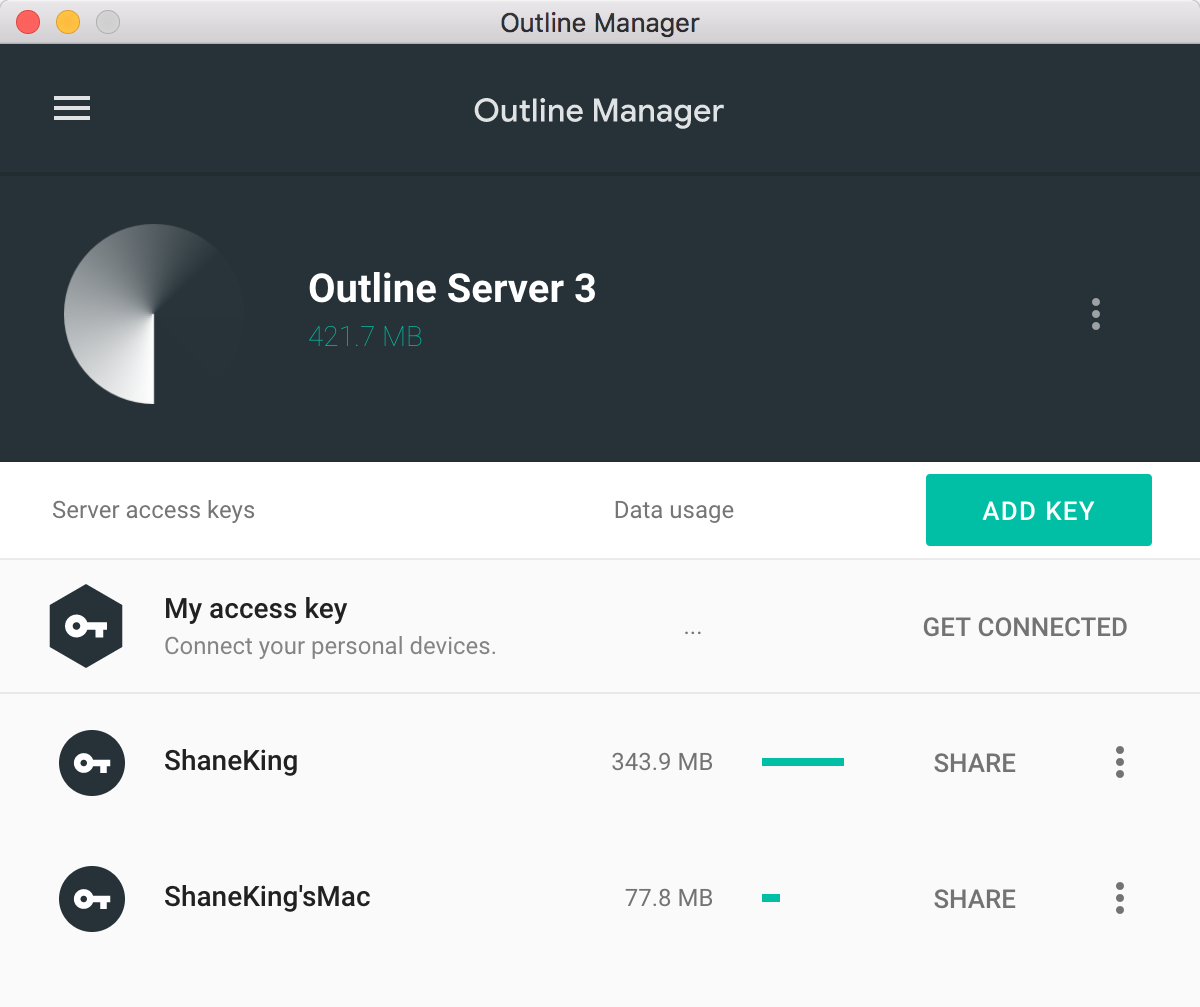Click the hexagon key icon for My access key
The image size is (1200, 1007).
pos(86,626)
